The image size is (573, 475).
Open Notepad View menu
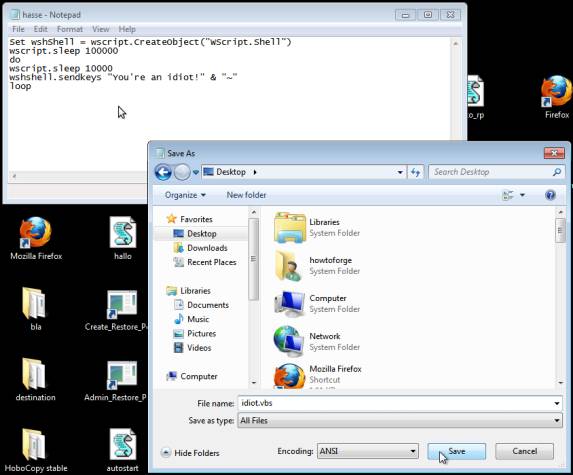click(x=100, y=29)
